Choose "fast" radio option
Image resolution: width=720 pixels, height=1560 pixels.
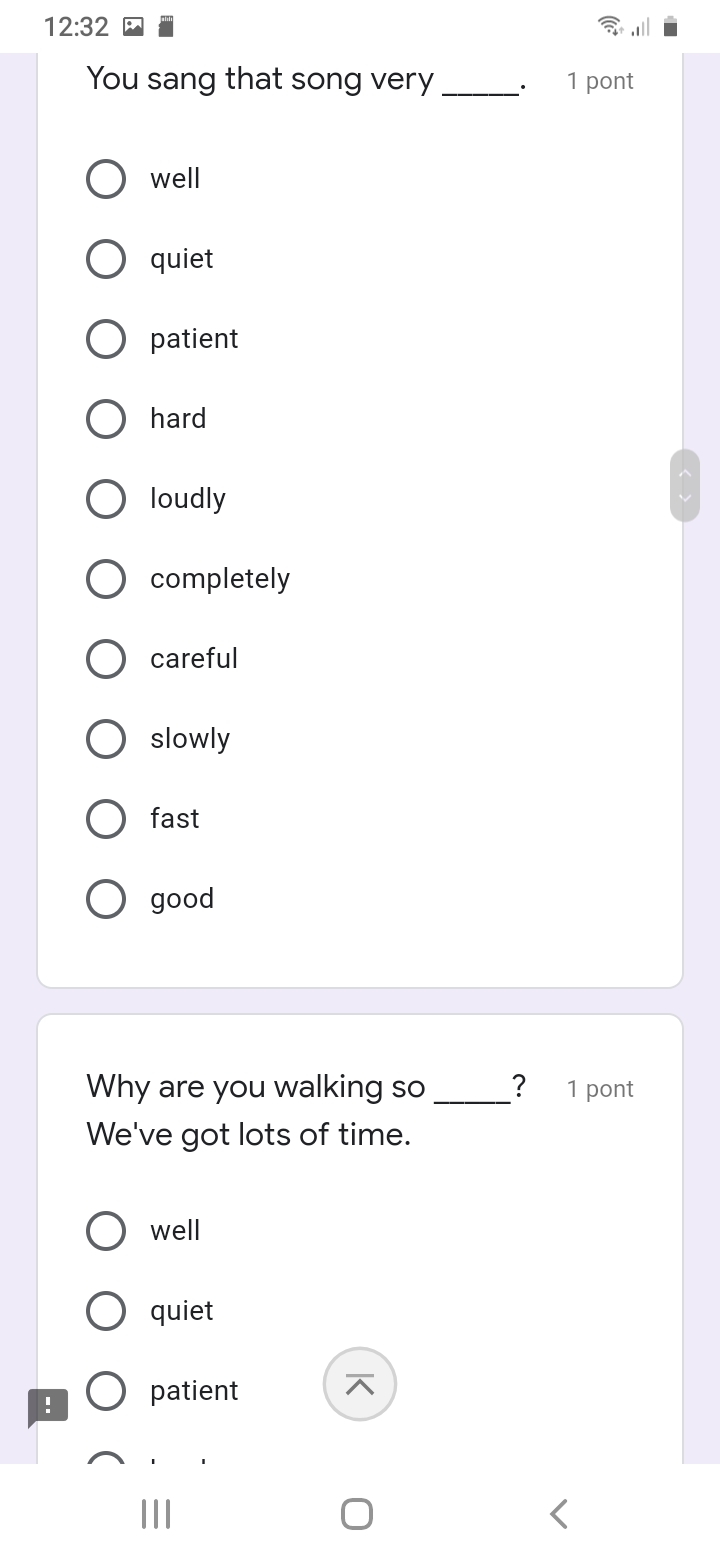click(106, 819)
